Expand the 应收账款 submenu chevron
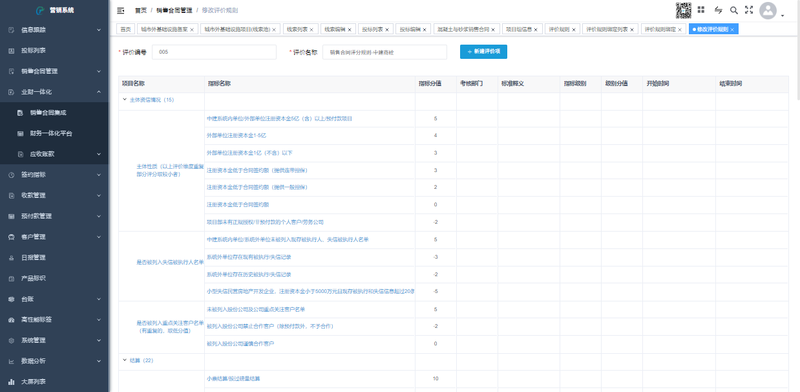 [98, 154]
